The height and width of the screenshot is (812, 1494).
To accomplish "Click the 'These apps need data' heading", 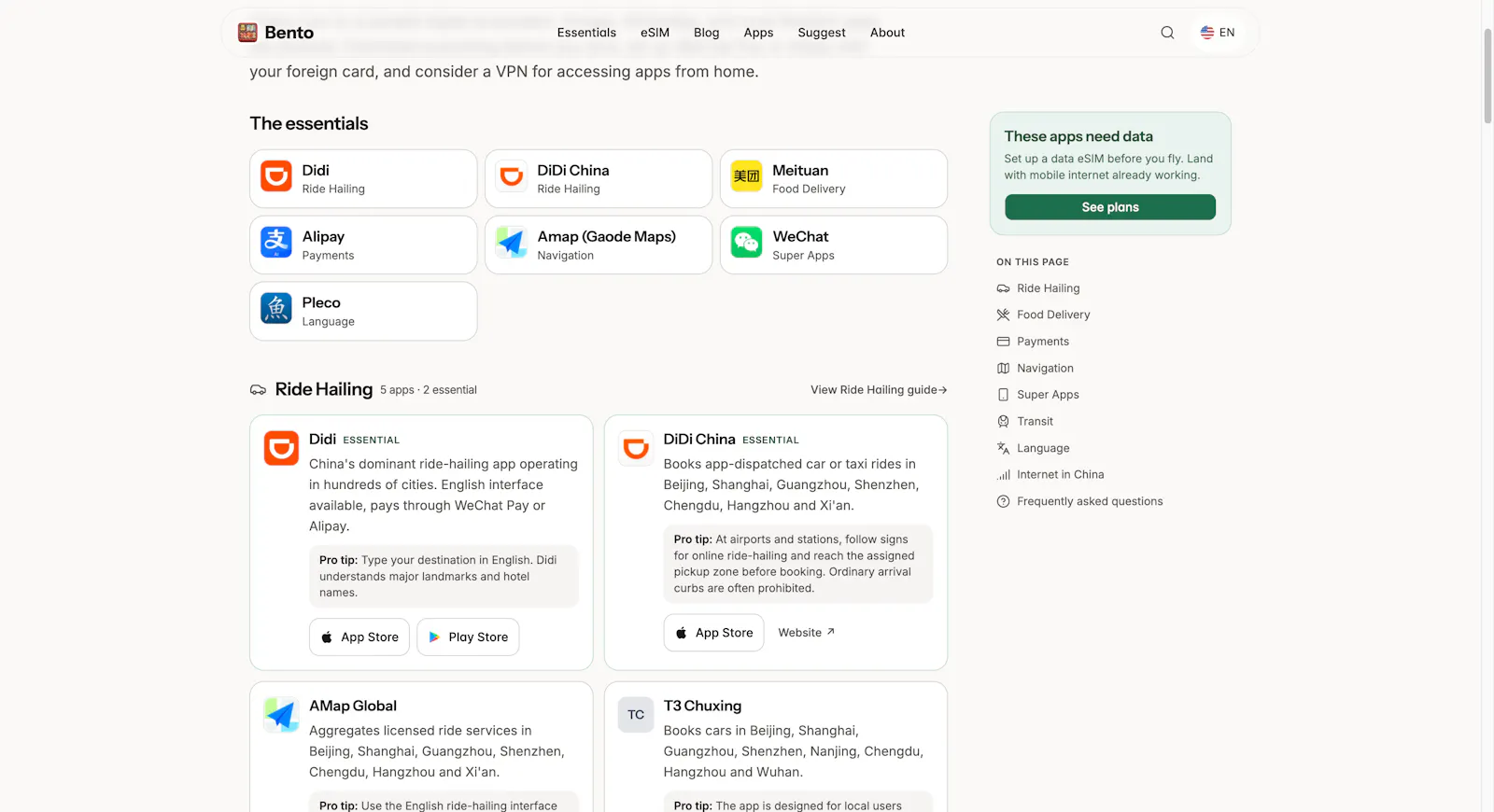I will [x=1078, y=136].
